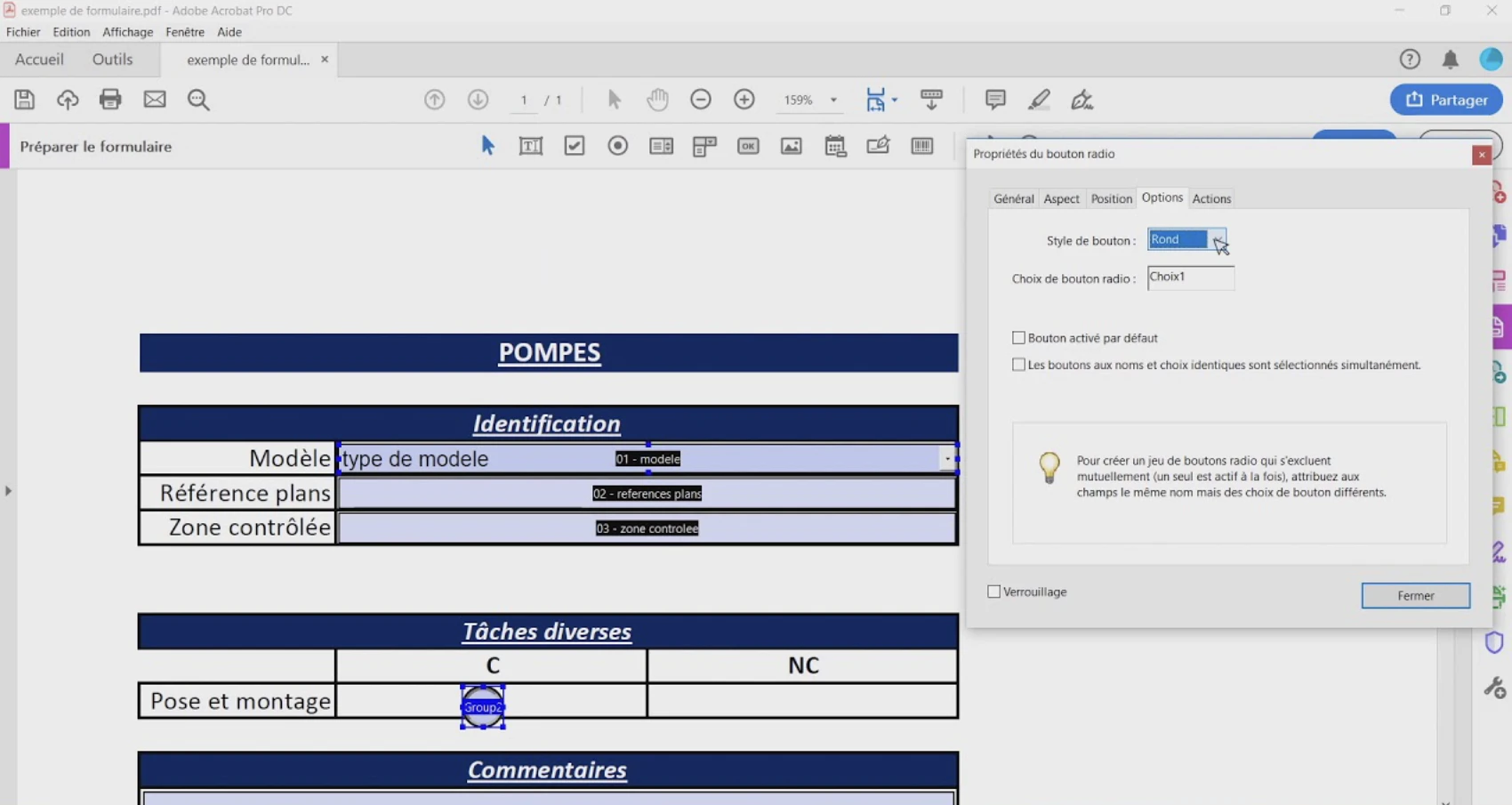Zoom out with minus circle icon
The image size is (1512, 805).
click(x=701, y=100)
